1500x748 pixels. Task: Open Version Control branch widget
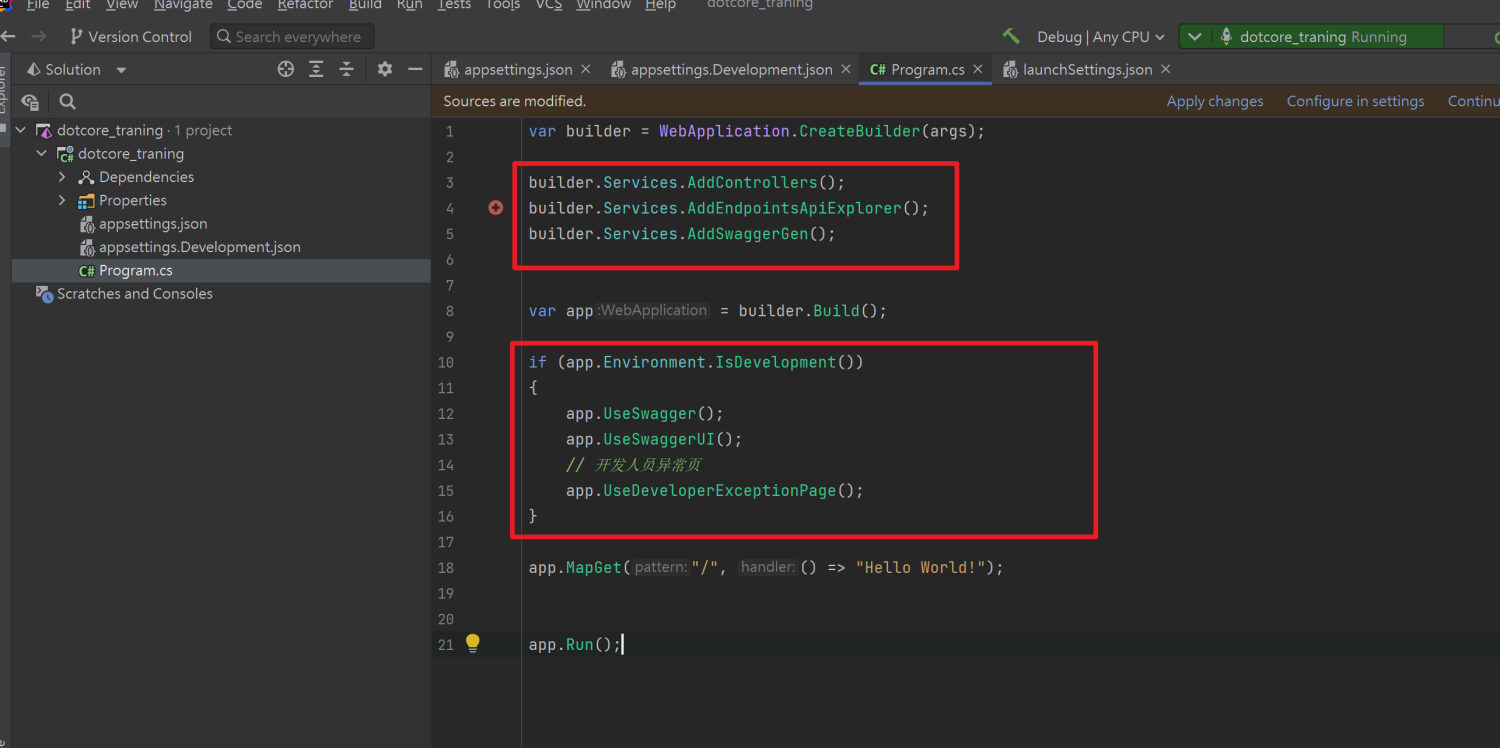130,36
